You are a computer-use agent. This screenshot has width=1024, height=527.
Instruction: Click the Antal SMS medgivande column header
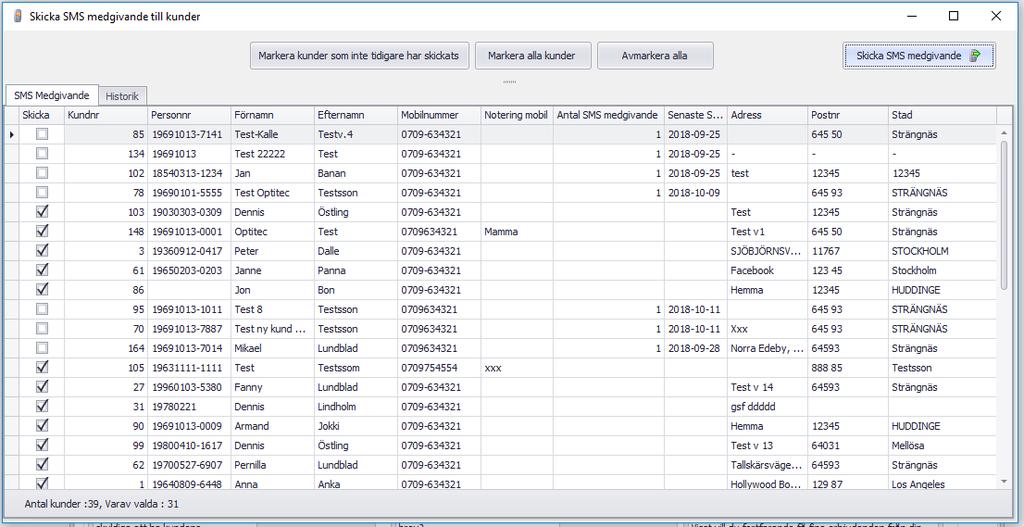coord(609,115)
